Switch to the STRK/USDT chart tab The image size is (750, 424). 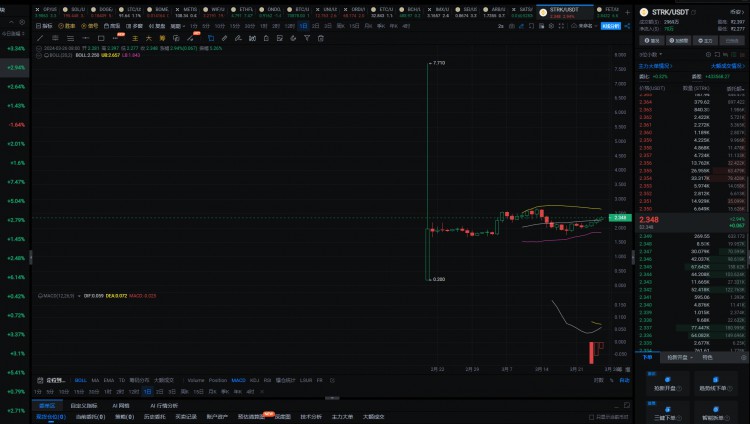tap(564, 12)
